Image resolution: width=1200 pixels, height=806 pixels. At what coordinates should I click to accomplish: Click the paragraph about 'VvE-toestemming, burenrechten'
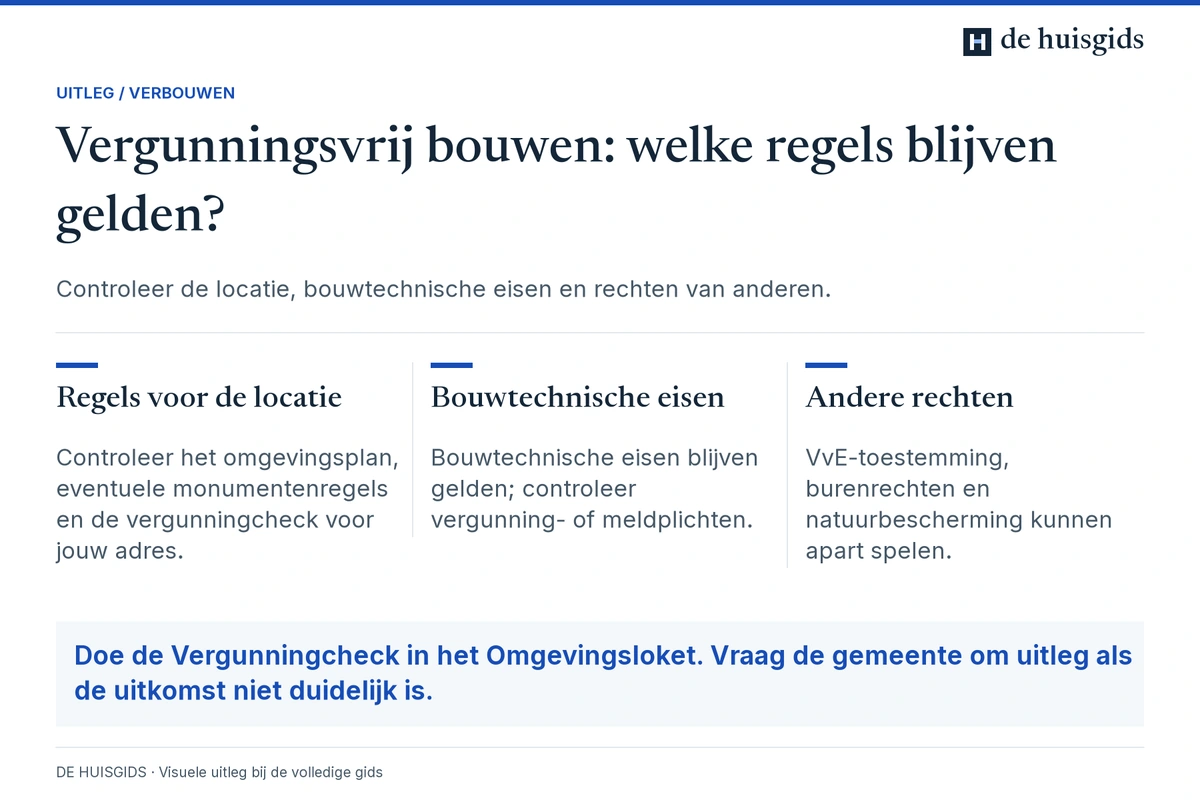(958, 504)
